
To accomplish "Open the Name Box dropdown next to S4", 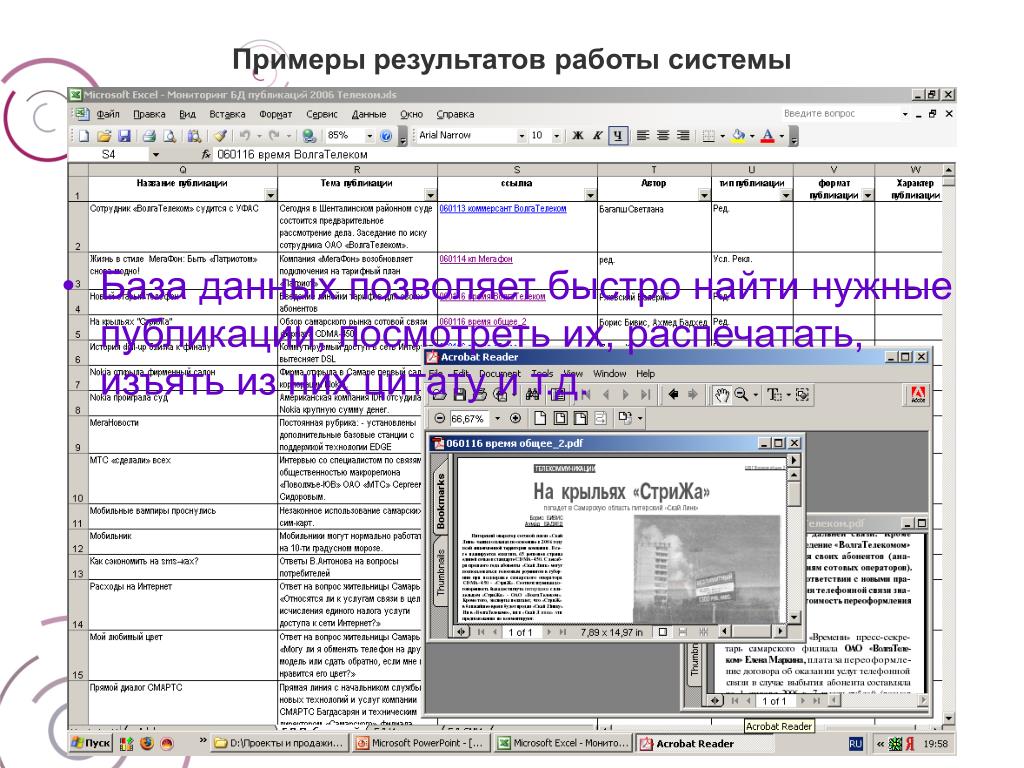I will (x=155, y=155).
